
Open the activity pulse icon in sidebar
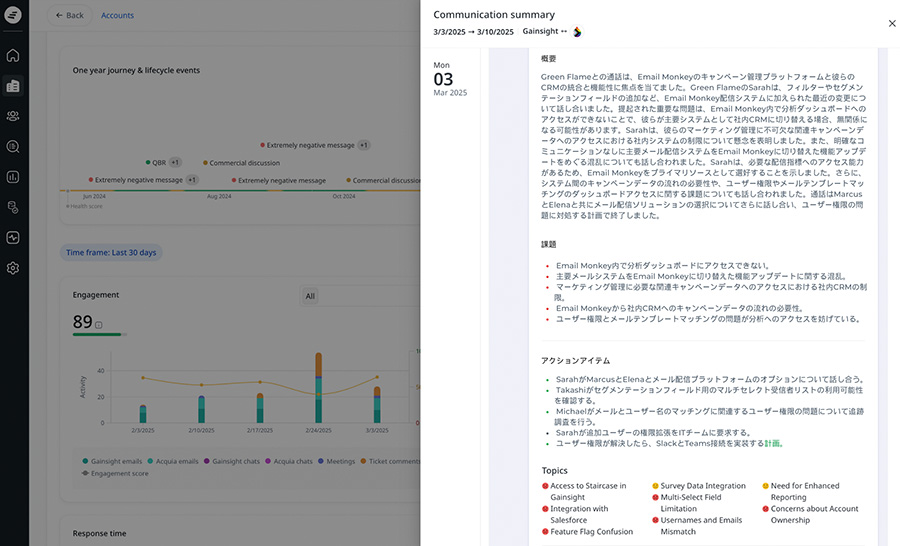(x=13, y=238)
